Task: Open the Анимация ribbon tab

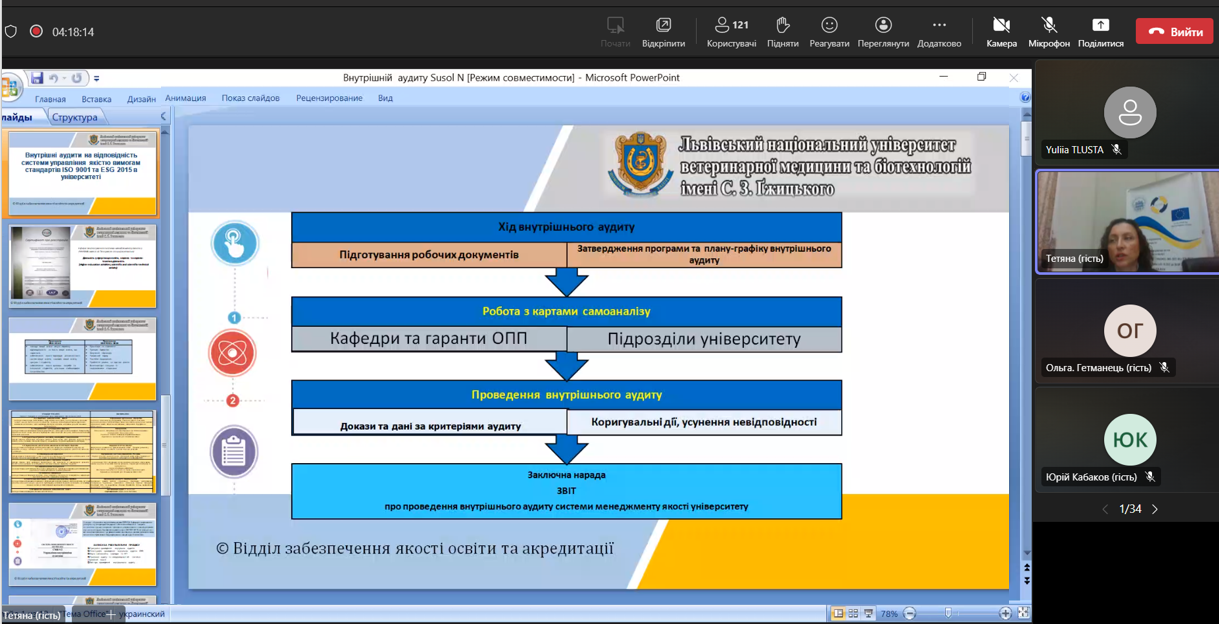Action: click(x=186, y=98)
